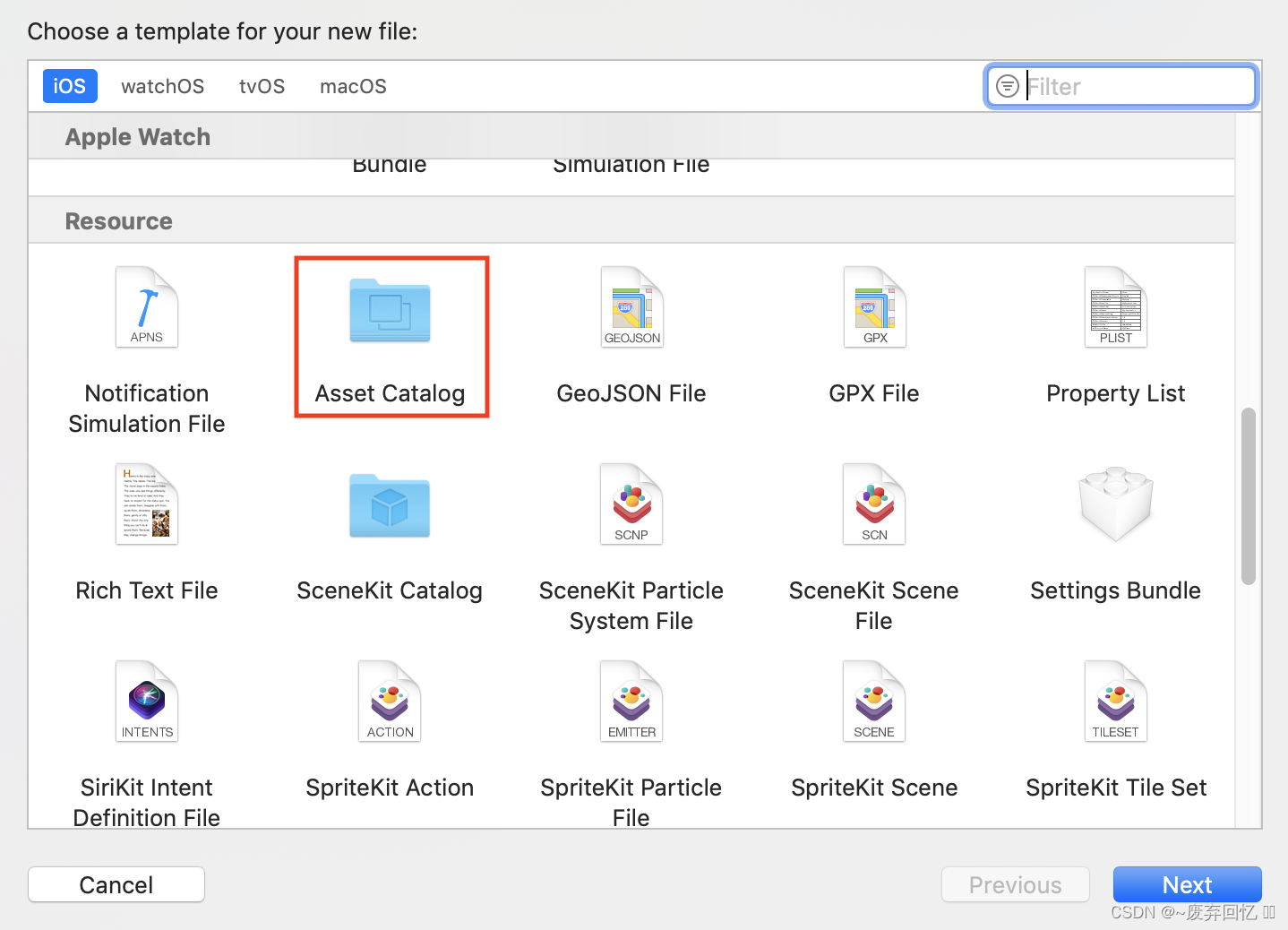This screenshot has height=930, width=1288.
Task: Select the SpriteKit Particle EMITTER icon
Action: (631, 702)
